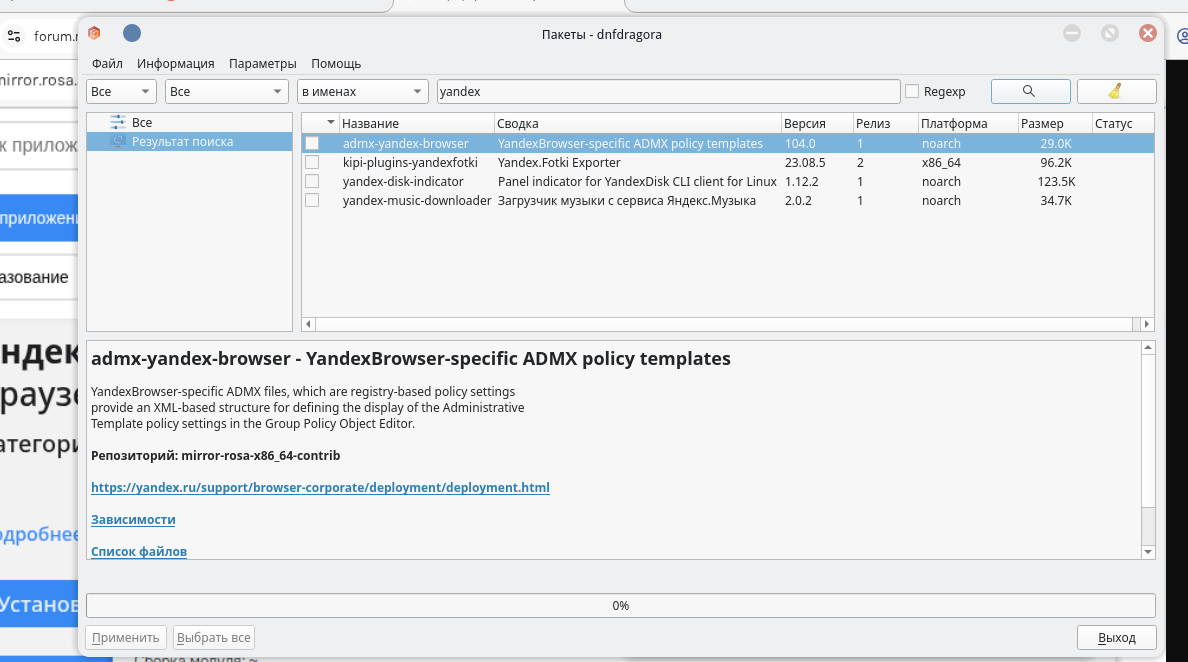Screen dimensions: 1188x662
Task: Click the blue round title bar button
Action: click(132, 33)
